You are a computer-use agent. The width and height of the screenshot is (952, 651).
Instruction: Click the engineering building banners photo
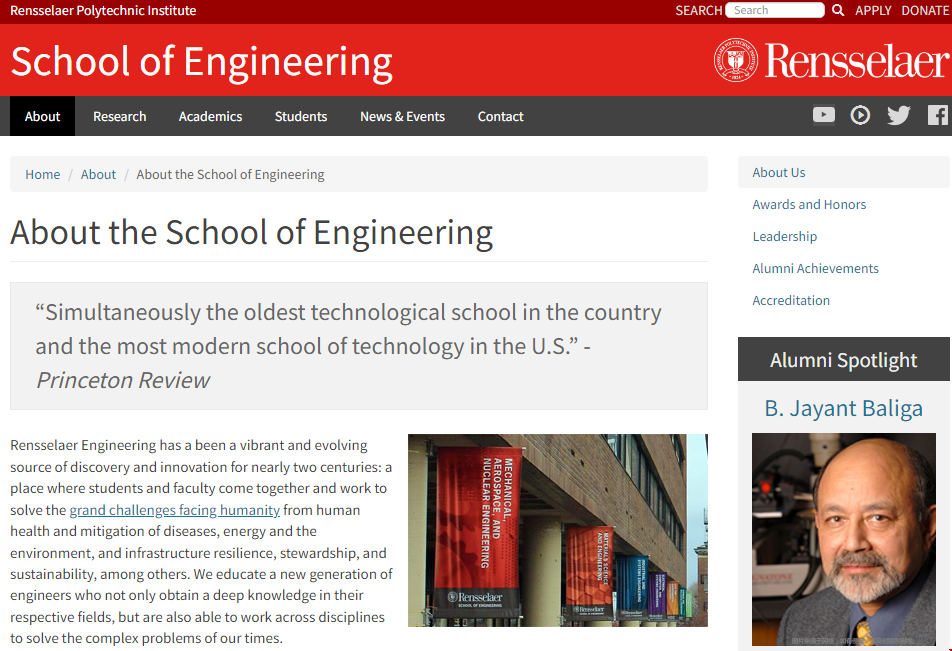pos(558,530)
